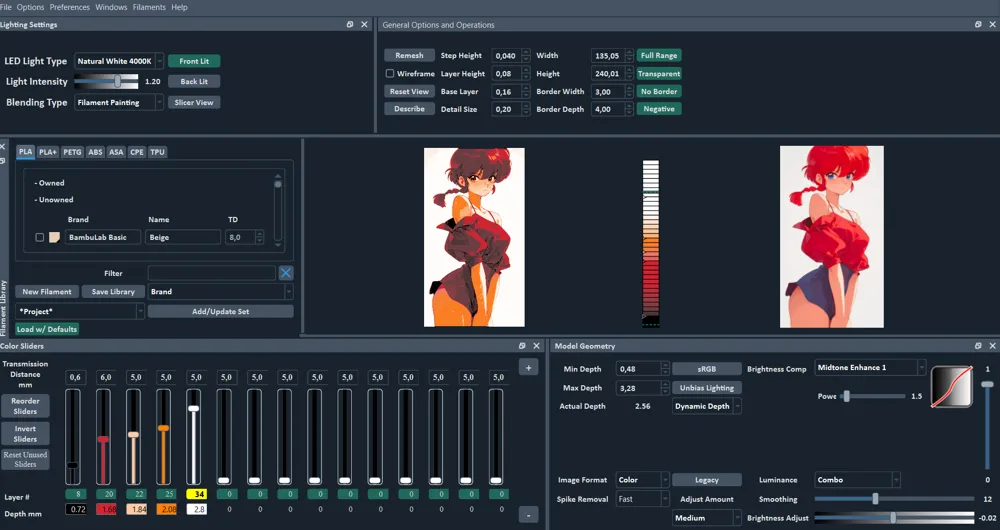1000x530 pixels.
Task: Switch to the TPU filament tab
Action: [x=157, y=152]
